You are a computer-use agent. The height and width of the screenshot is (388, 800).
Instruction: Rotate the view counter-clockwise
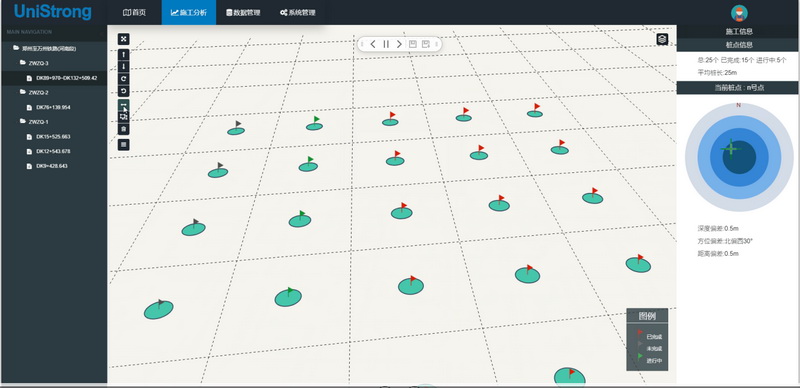[x=123, y=91]
